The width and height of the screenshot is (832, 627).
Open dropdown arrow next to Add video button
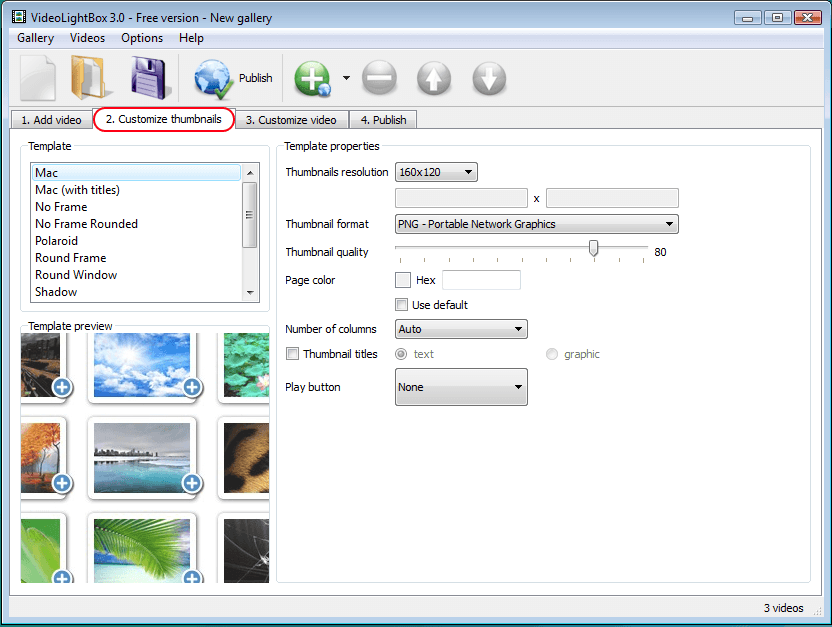pos(346,78)
